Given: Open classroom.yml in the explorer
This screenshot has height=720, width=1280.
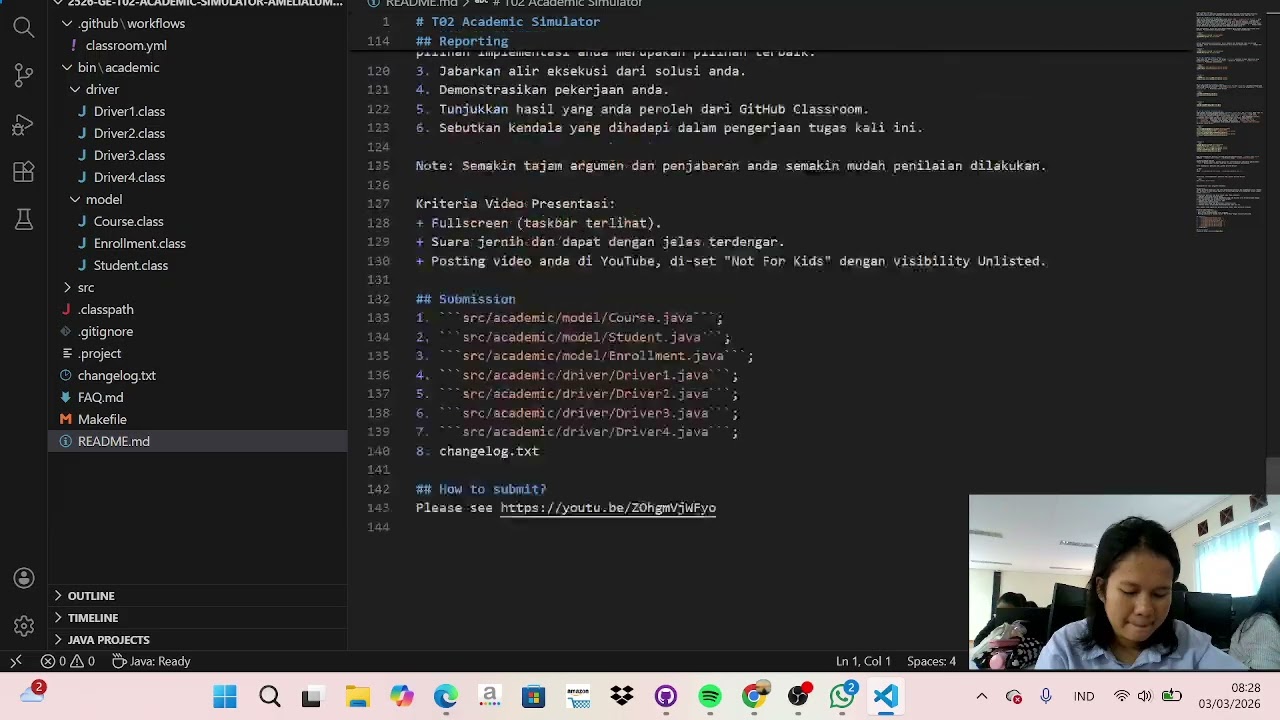Looking at the screenshot, I should pos(197,45).
